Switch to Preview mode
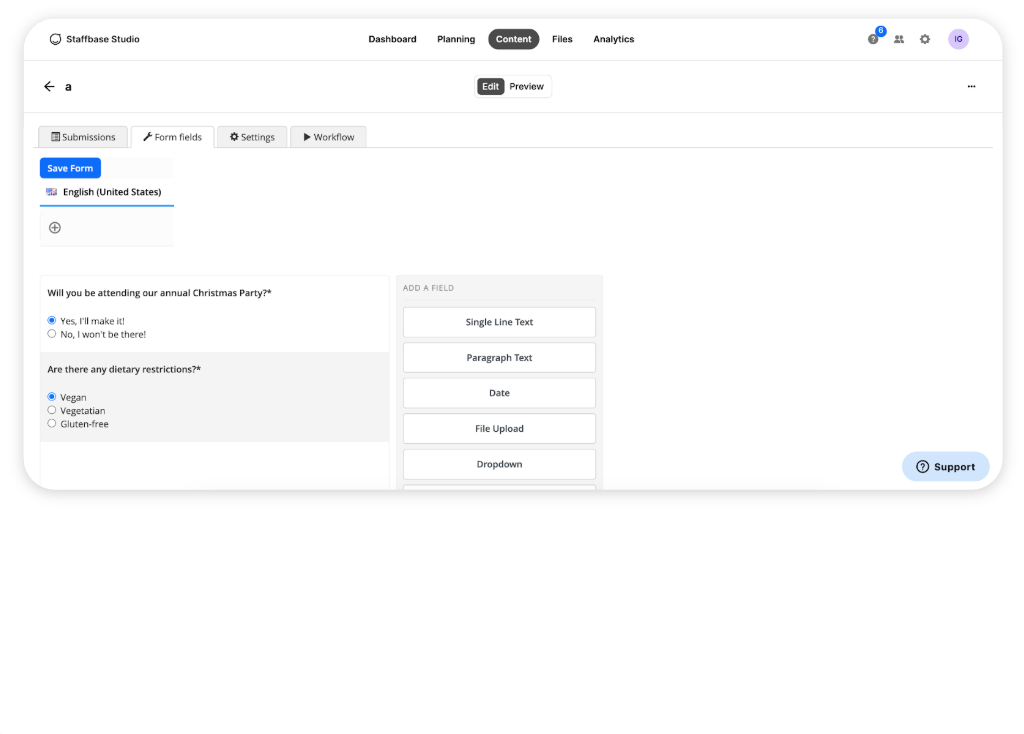Screen dimensions: 1024x734 pyautogui.click(x=526, y=86)
